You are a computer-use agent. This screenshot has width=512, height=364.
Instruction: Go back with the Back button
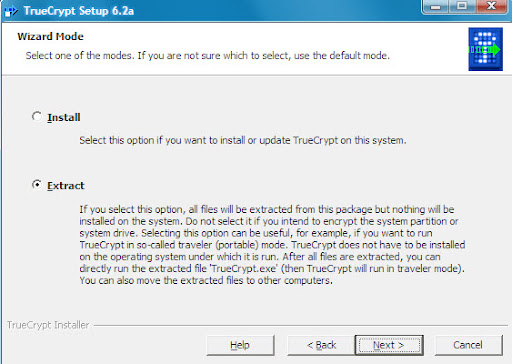pyautogui.click(x=321, y=345)
